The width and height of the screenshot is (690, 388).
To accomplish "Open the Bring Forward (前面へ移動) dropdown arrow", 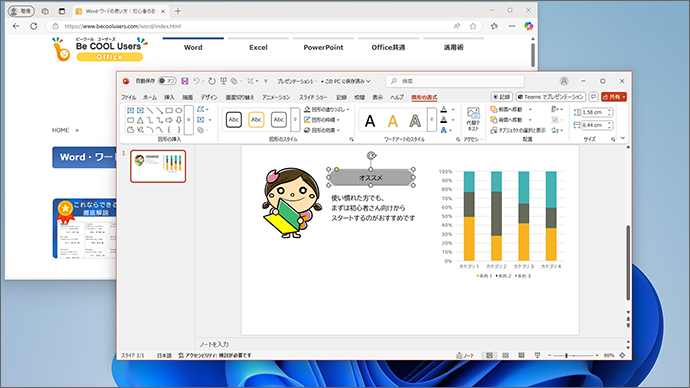I will (x=530, y=109).
